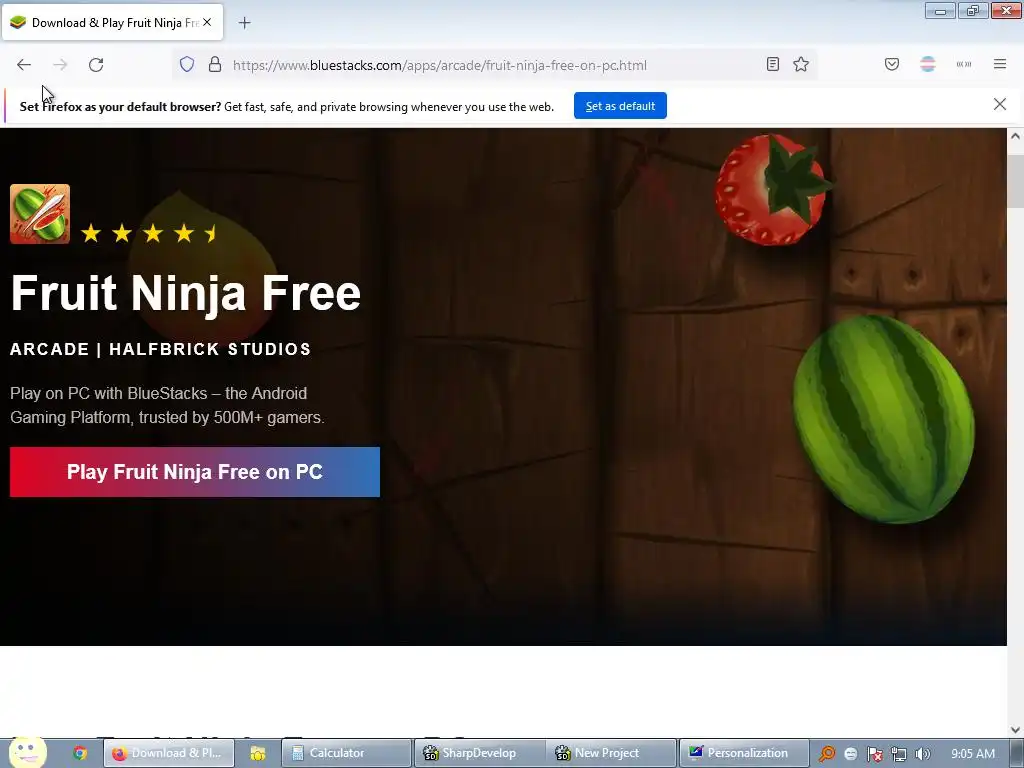Click the Fruit Ninja app icon thumbnail
Viewport: 1024px width, 768px height.
tap(40, 214)
